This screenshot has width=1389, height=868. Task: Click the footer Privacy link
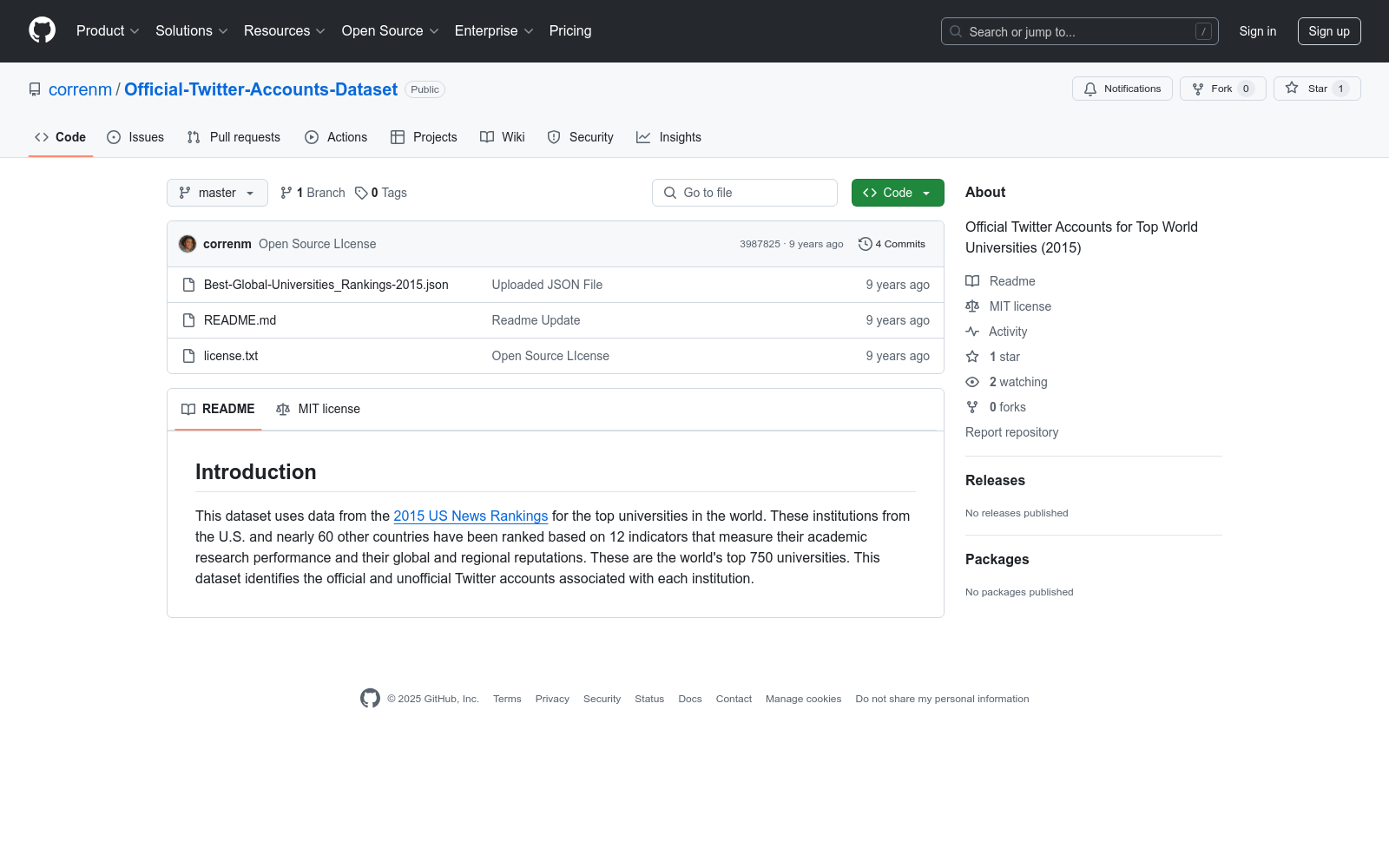click(552, 699)
